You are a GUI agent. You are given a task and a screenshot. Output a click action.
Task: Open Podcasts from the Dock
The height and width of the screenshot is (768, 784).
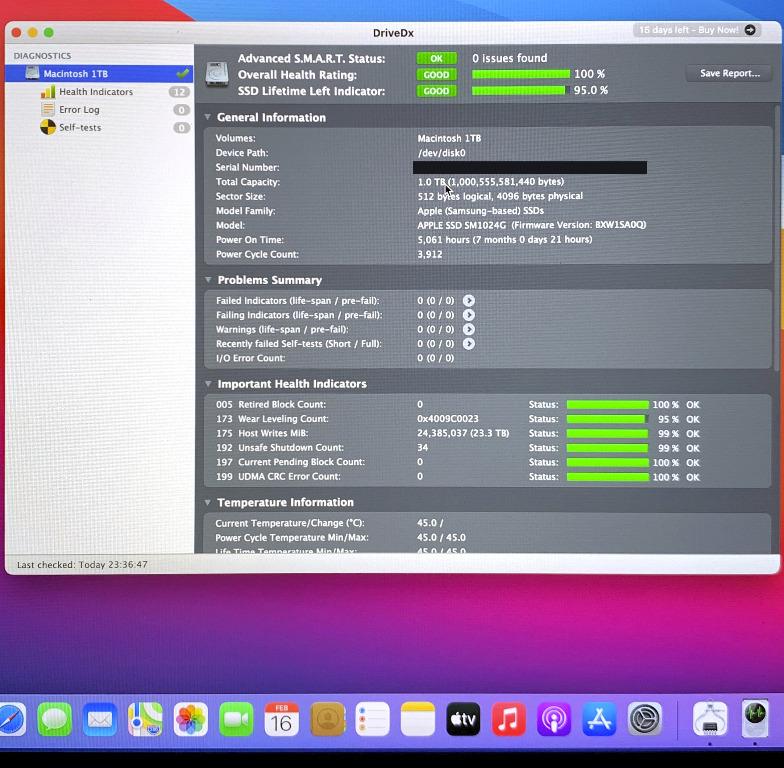click(x=554, y=719)
